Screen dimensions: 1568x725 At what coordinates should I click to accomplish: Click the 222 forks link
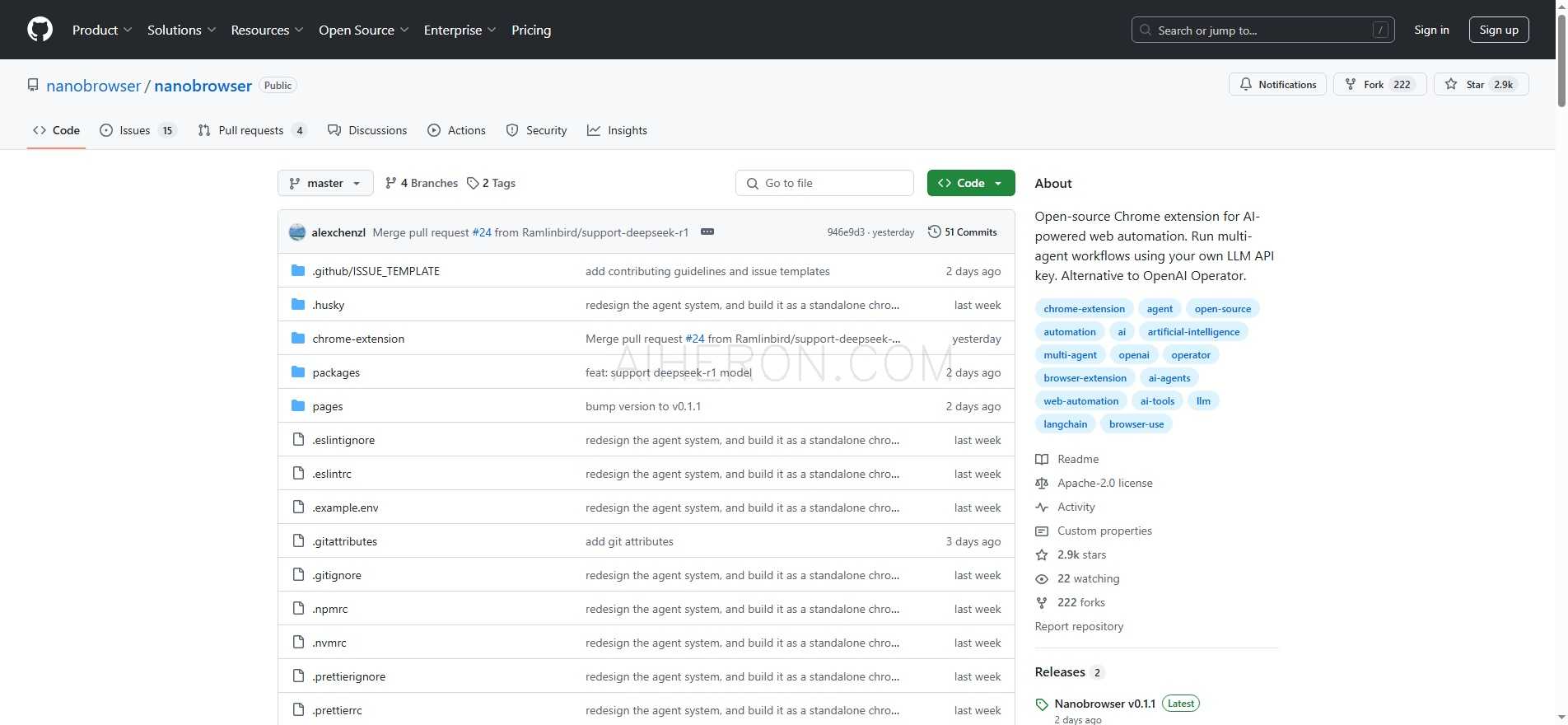pos(1080,602)
